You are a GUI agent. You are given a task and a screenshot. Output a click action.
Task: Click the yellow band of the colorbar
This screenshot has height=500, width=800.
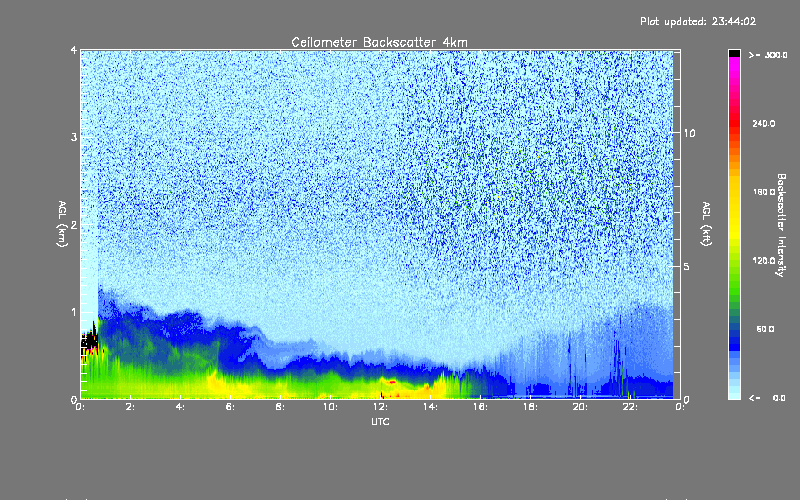coord(734,207)
